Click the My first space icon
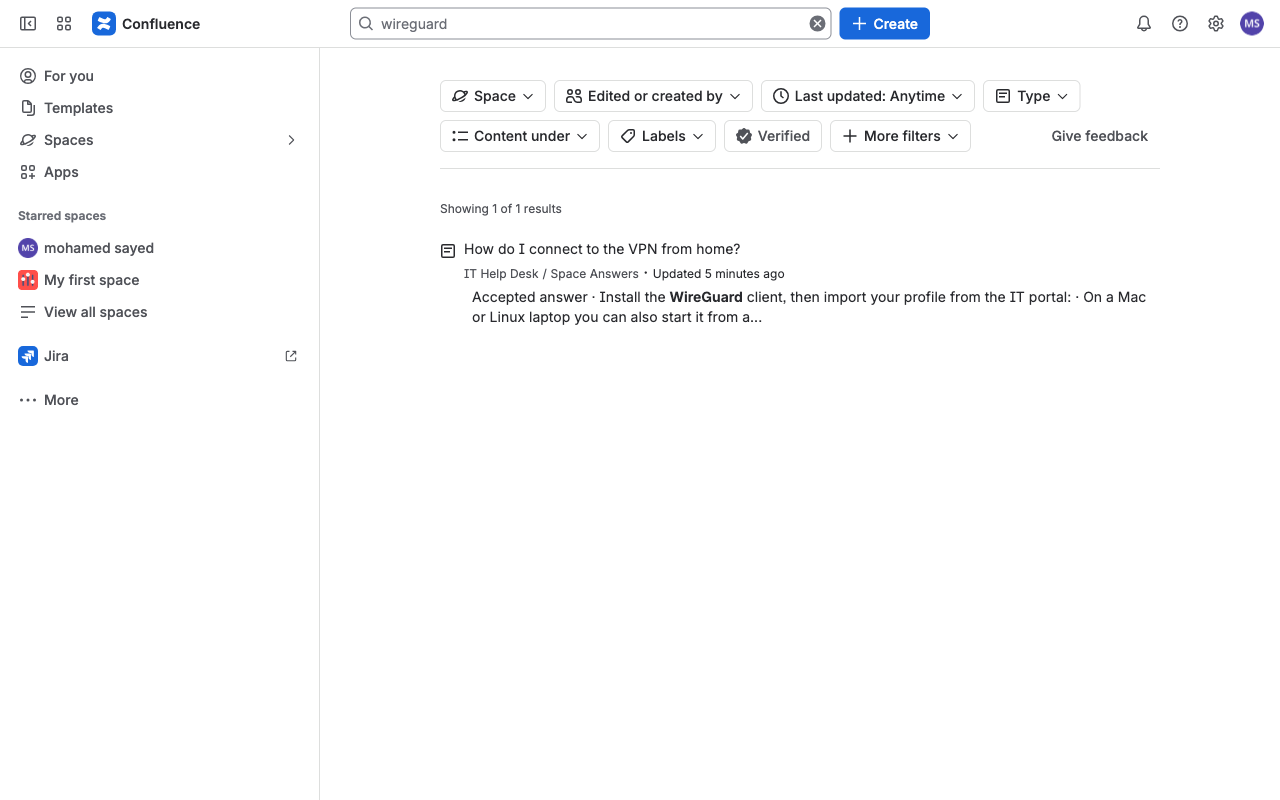Image resolution: width=1280 pixels, height=800 pixels. [x=28, y=280]
